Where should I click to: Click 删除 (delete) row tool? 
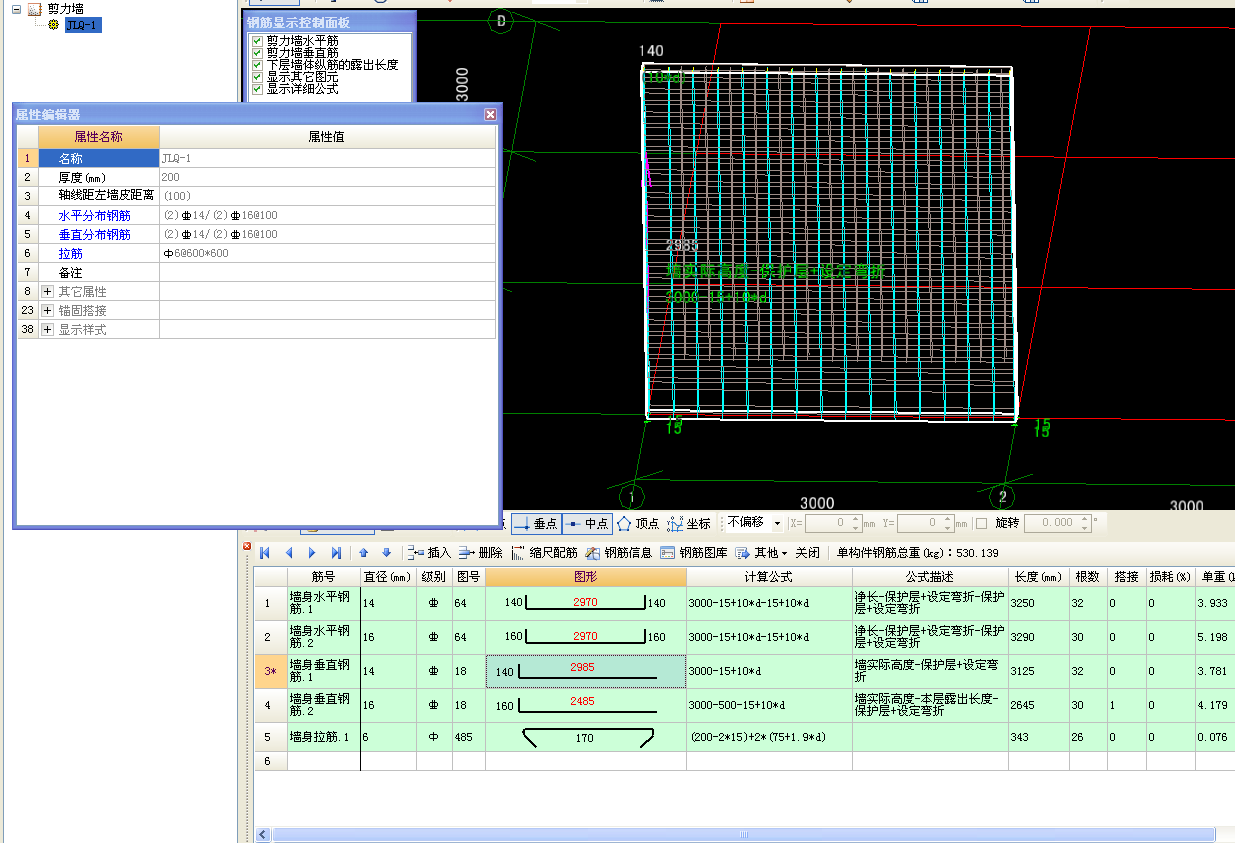[x=481, y=552]
